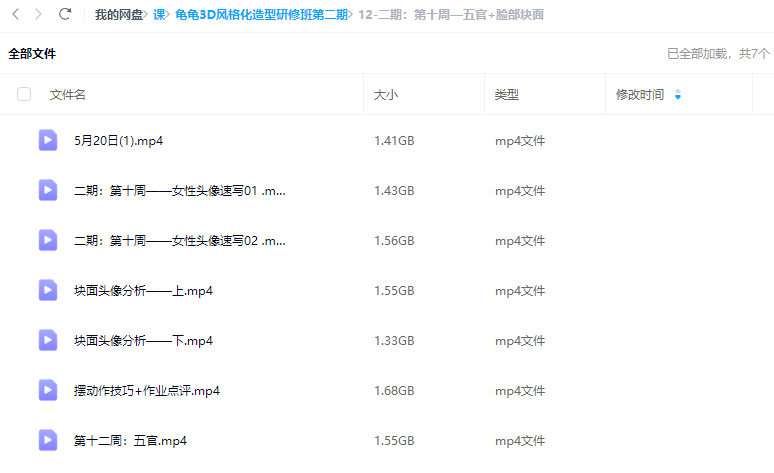Click video icon of 第十二周：五官.mp4

point(47,440)
